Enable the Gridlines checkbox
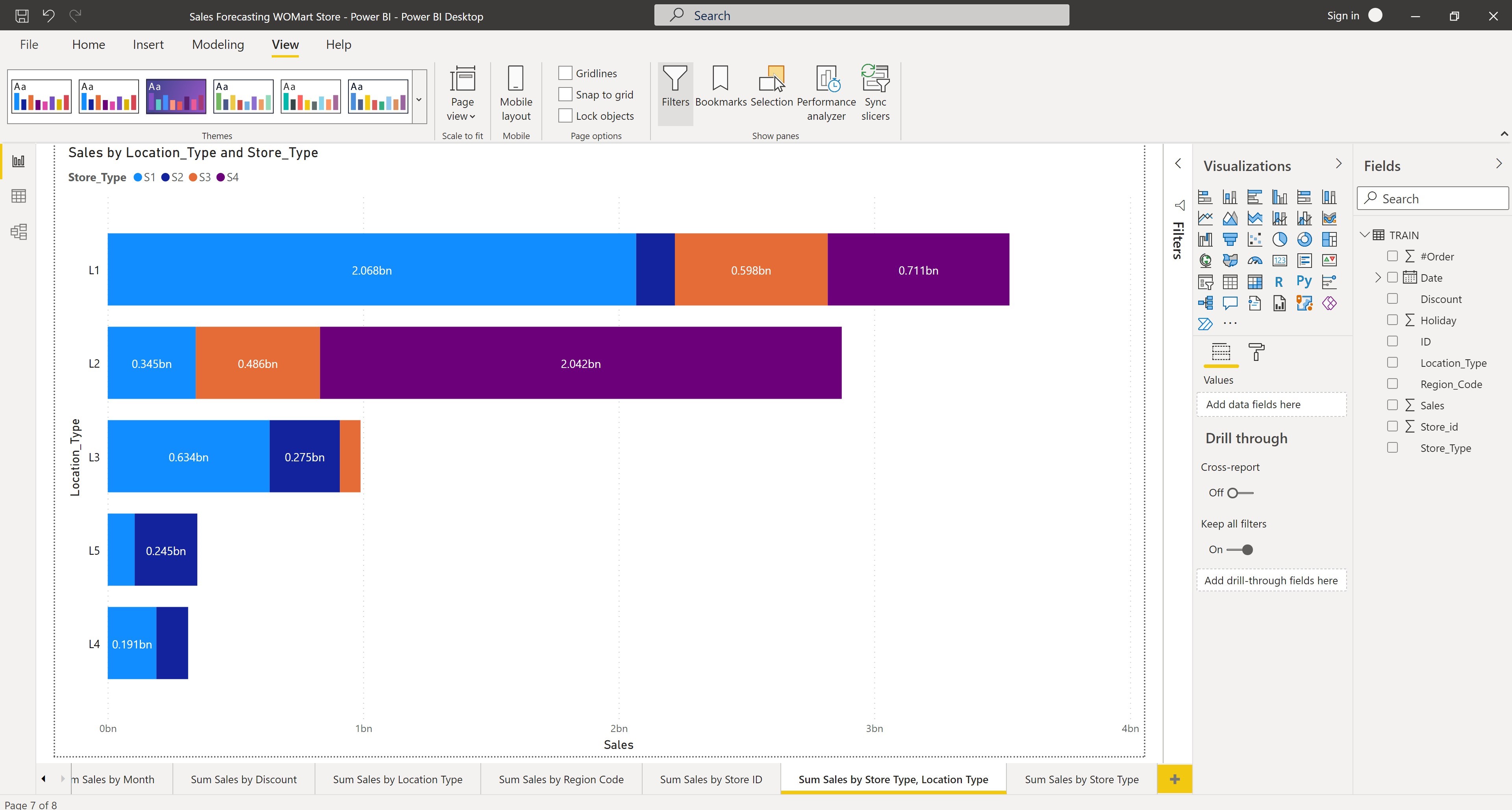 pyautogui.click(x=565, y=73)
